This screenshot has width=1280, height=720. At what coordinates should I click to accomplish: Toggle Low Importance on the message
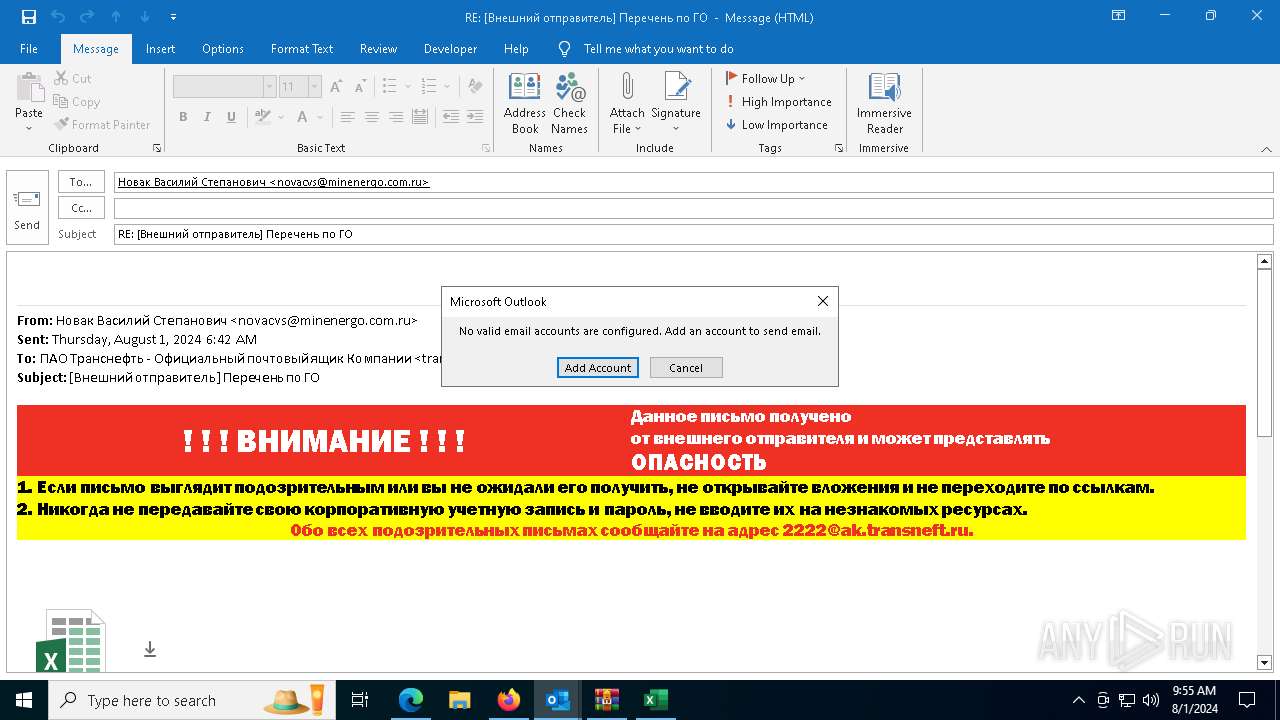point(777,124)
